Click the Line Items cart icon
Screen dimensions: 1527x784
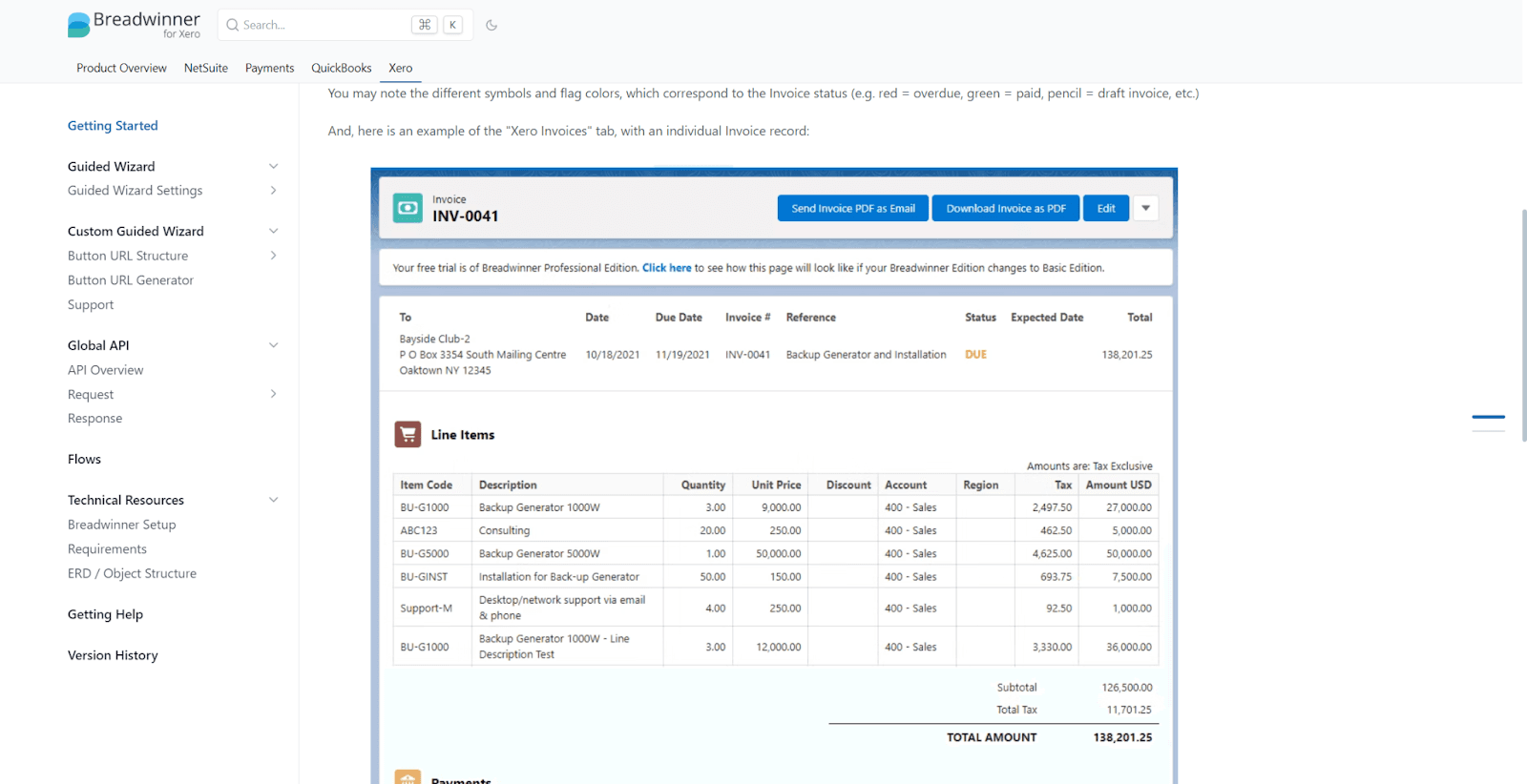point(408,435)
